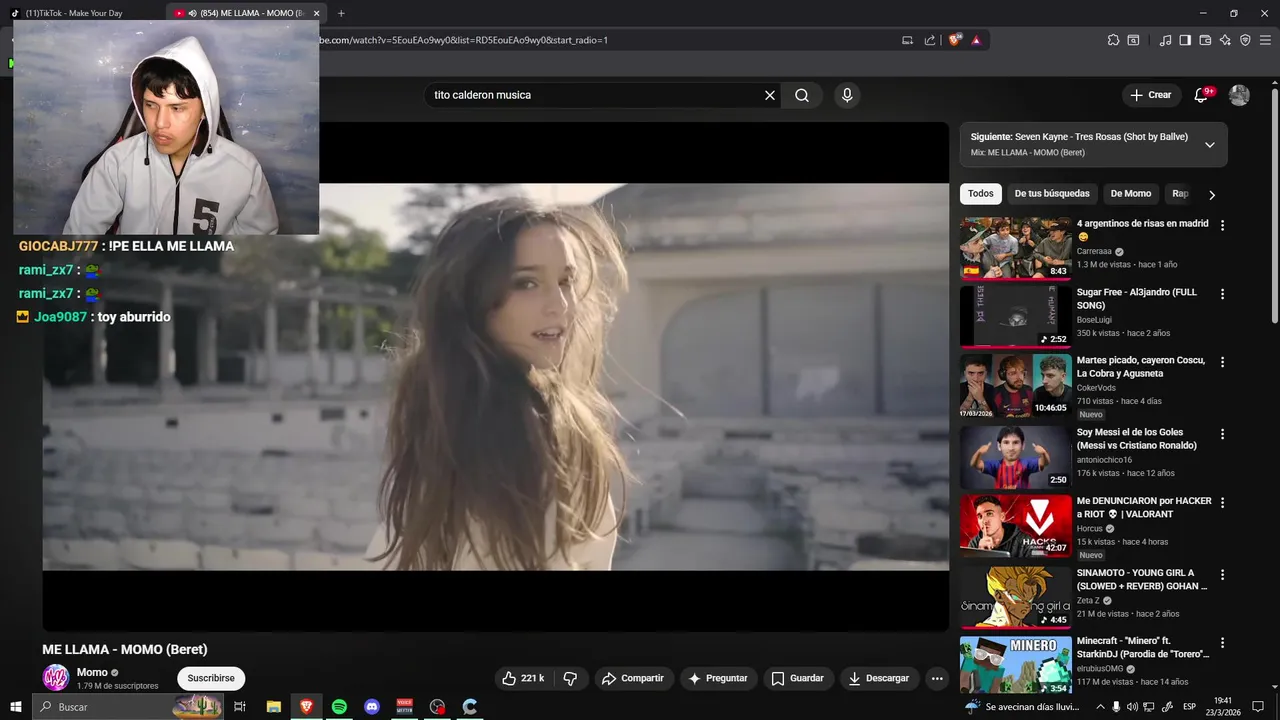This screenshot has height=720, width=1280.
Task: Open 'Minecraft - Minero' video thumbnail
Action: 1015,665
